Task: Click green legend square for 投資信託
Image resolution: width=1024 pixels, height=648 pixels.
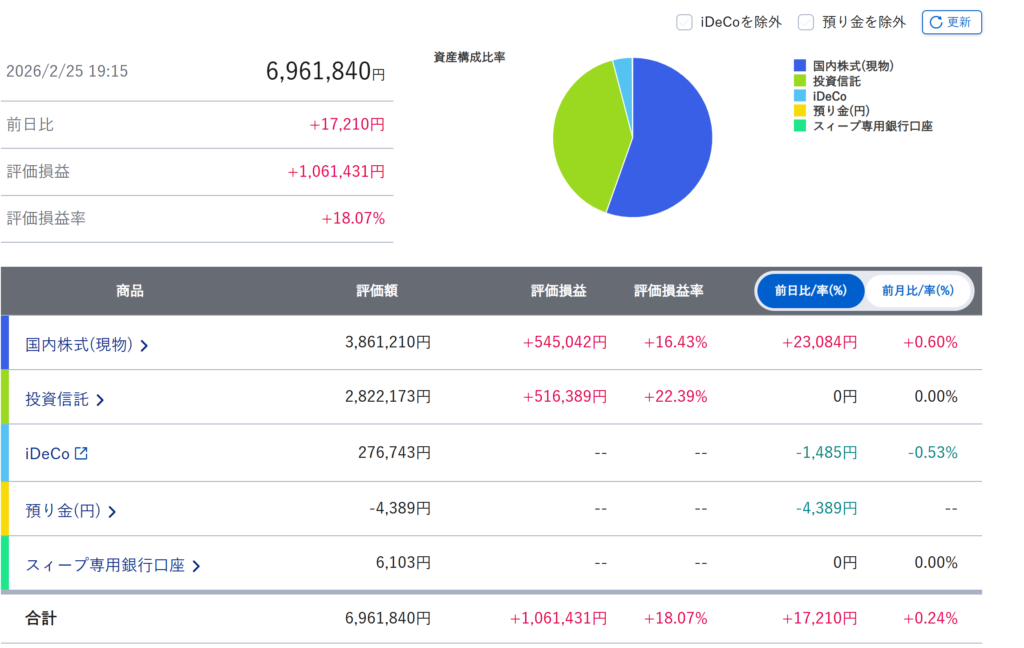Action: coord(800,81)
